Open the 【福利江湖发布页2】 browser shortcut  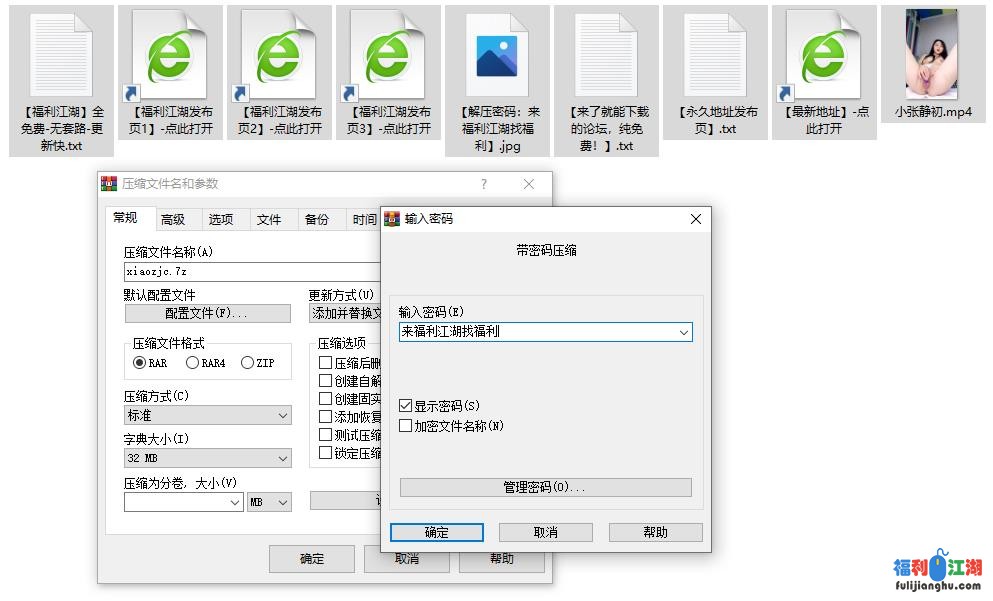click(278, 55)
